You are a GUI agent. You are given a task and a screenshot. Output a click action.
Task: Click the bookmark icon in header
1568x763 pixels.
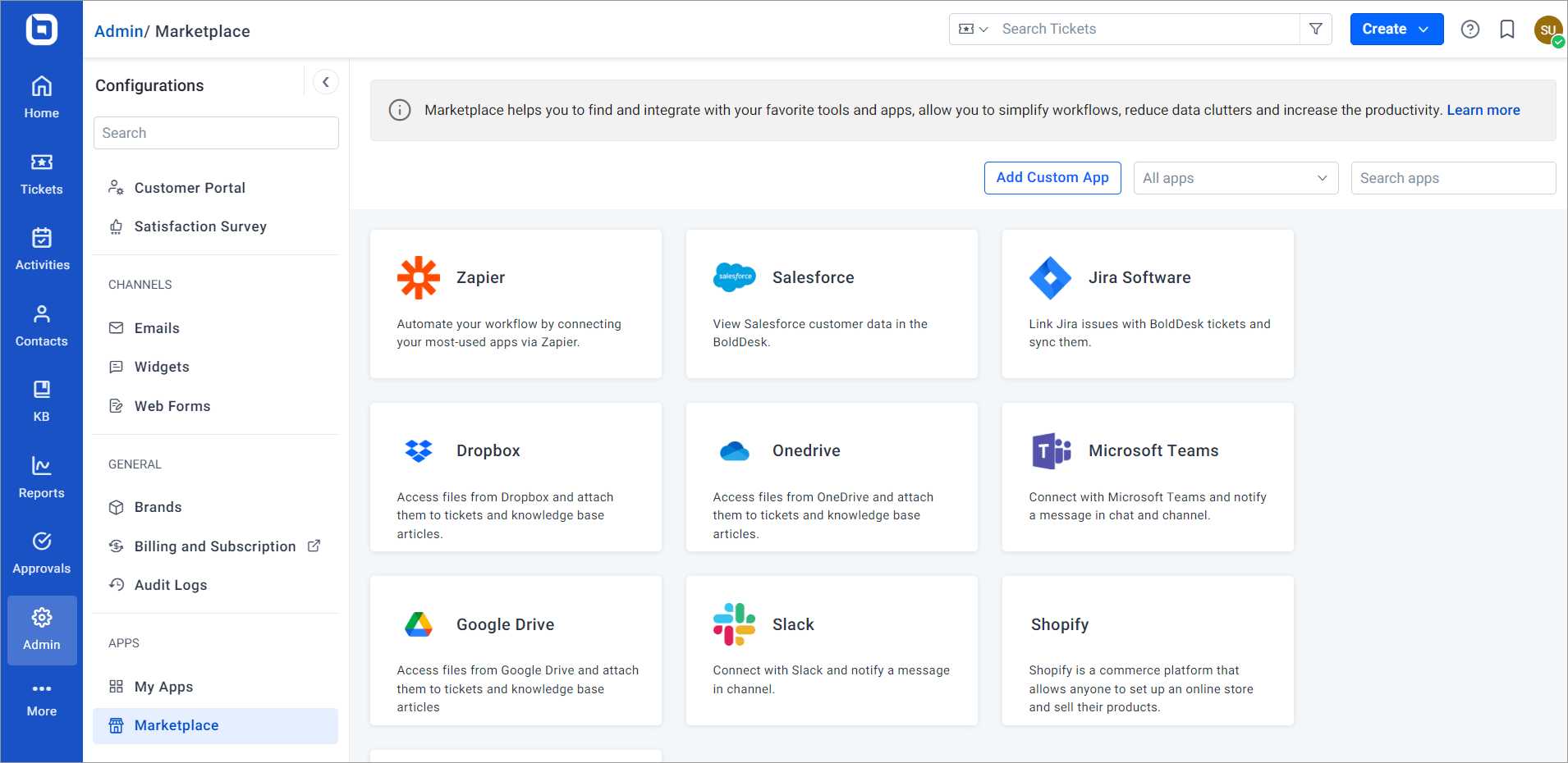point(1507,30)
